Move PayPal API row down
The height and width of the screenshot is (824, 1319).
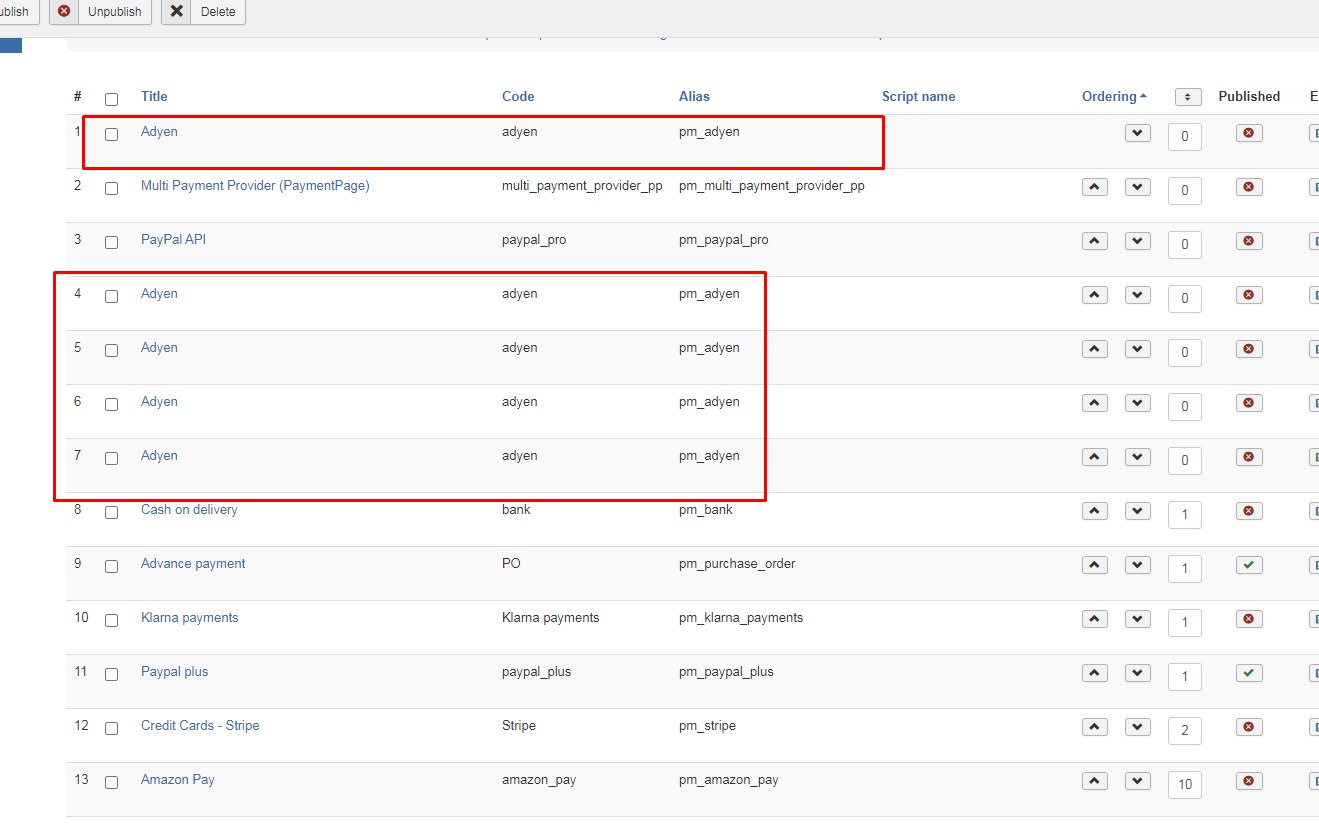tap(1138, 241)
